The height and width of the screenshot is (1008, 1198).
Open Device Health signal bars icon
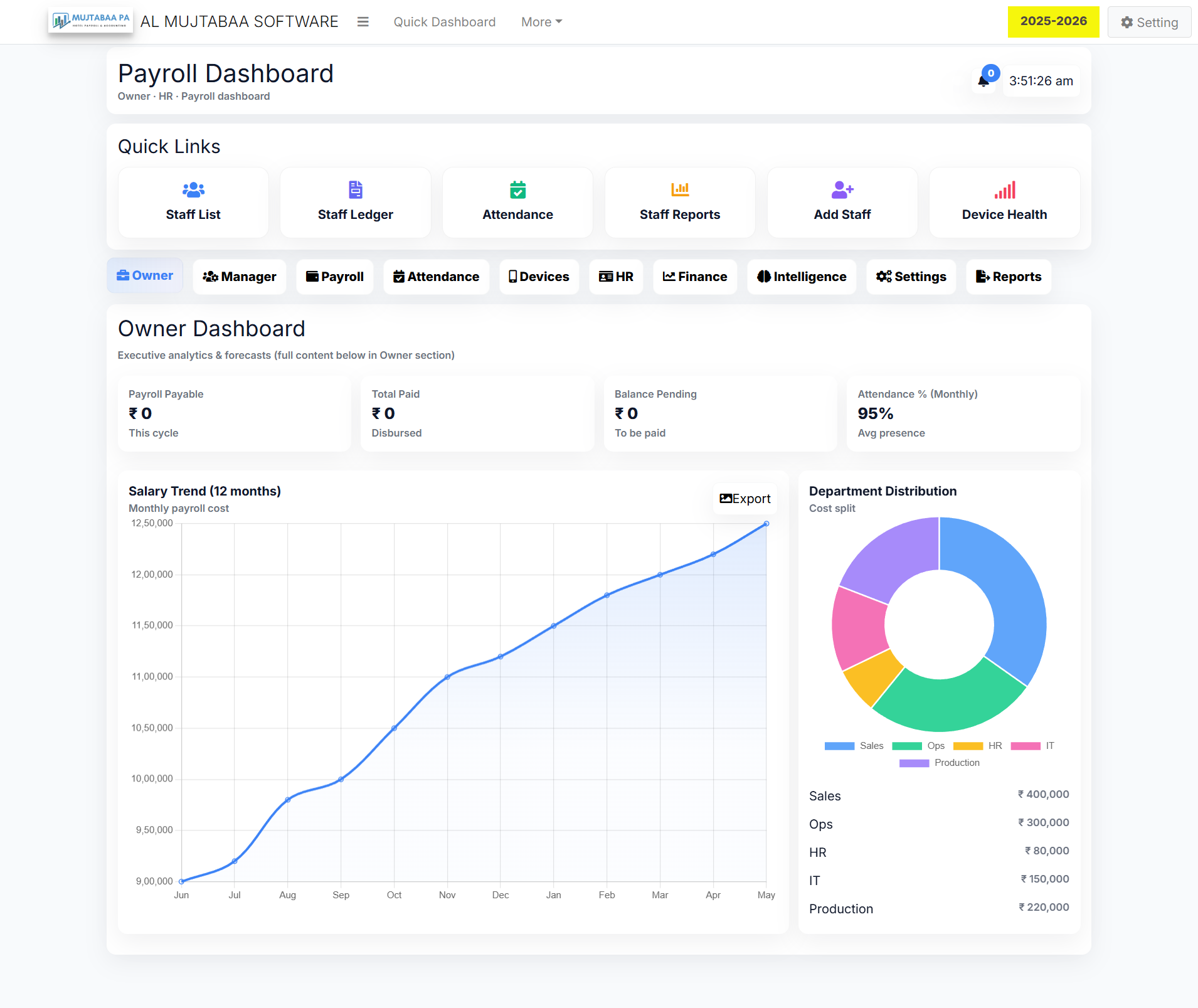coord(1004,189)
